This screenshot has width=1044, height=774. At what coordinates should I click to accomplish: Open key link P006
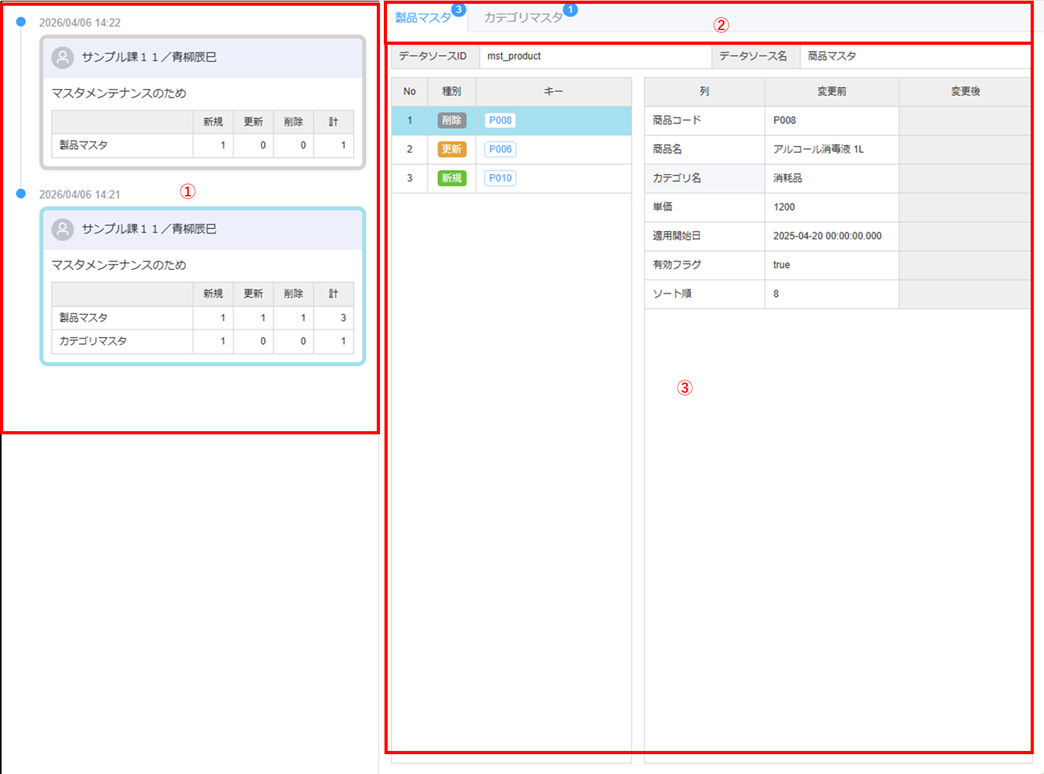click(500, 150)
